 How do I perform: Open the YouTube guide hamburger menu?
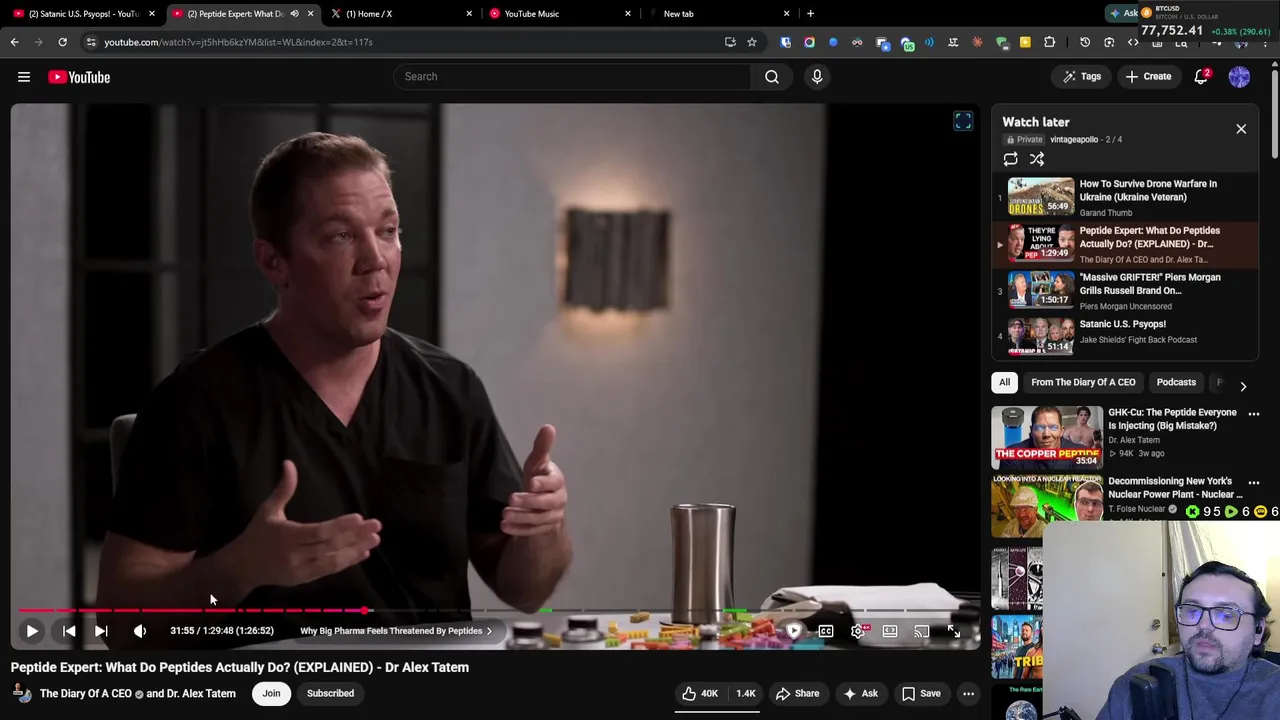point(24,77)
